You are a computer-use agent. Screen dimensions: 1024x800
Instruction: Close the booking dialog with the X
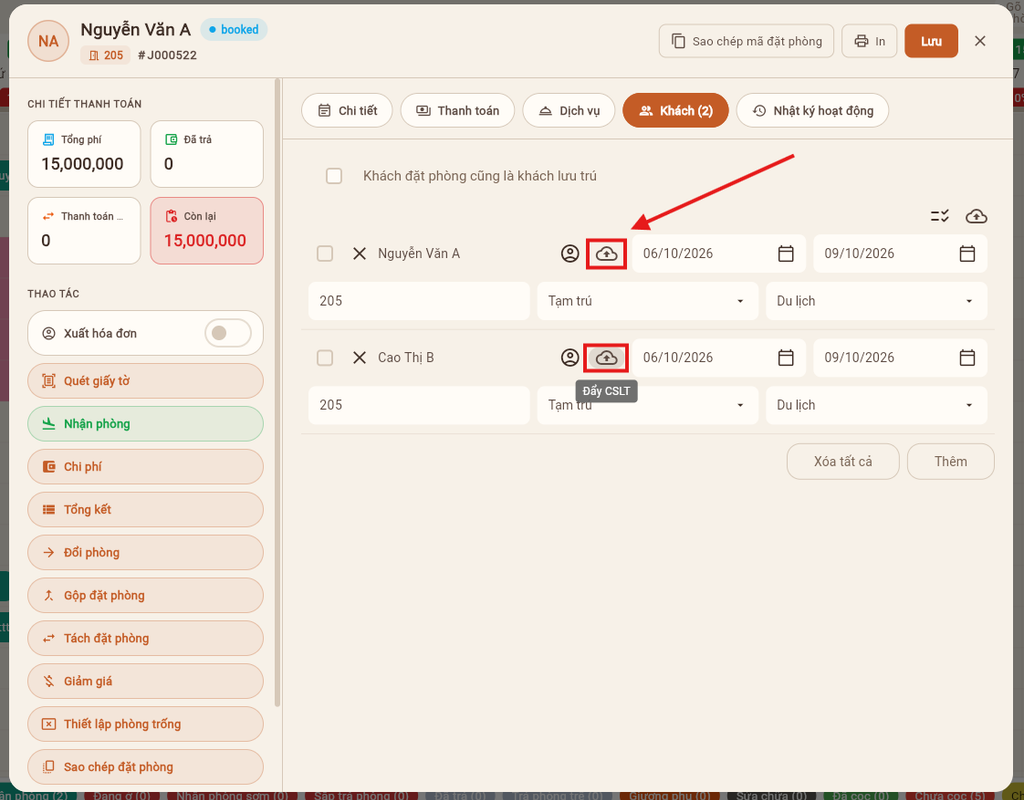click(x=980, y=41)
